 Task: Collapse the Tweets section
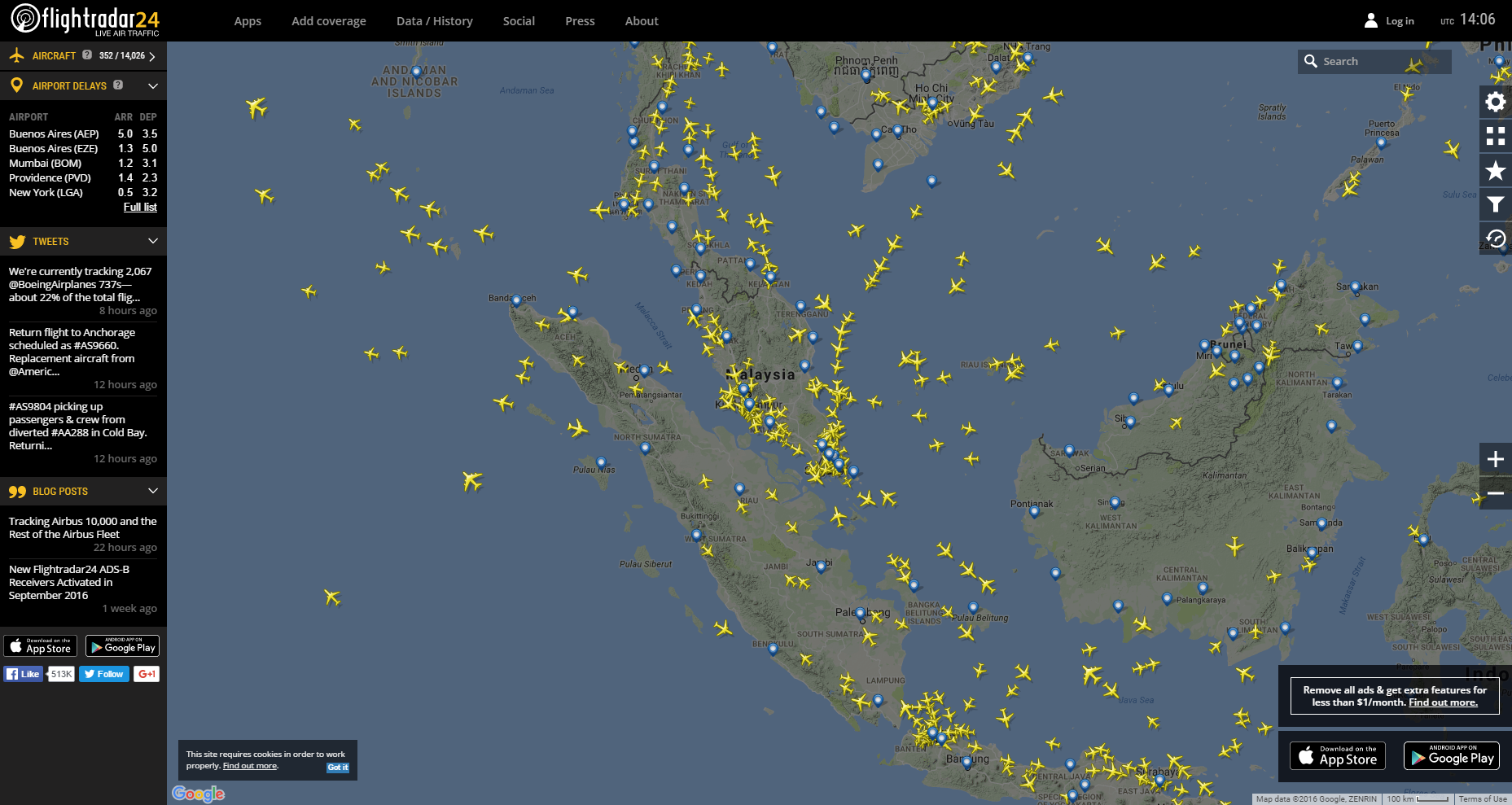point(153,241)
